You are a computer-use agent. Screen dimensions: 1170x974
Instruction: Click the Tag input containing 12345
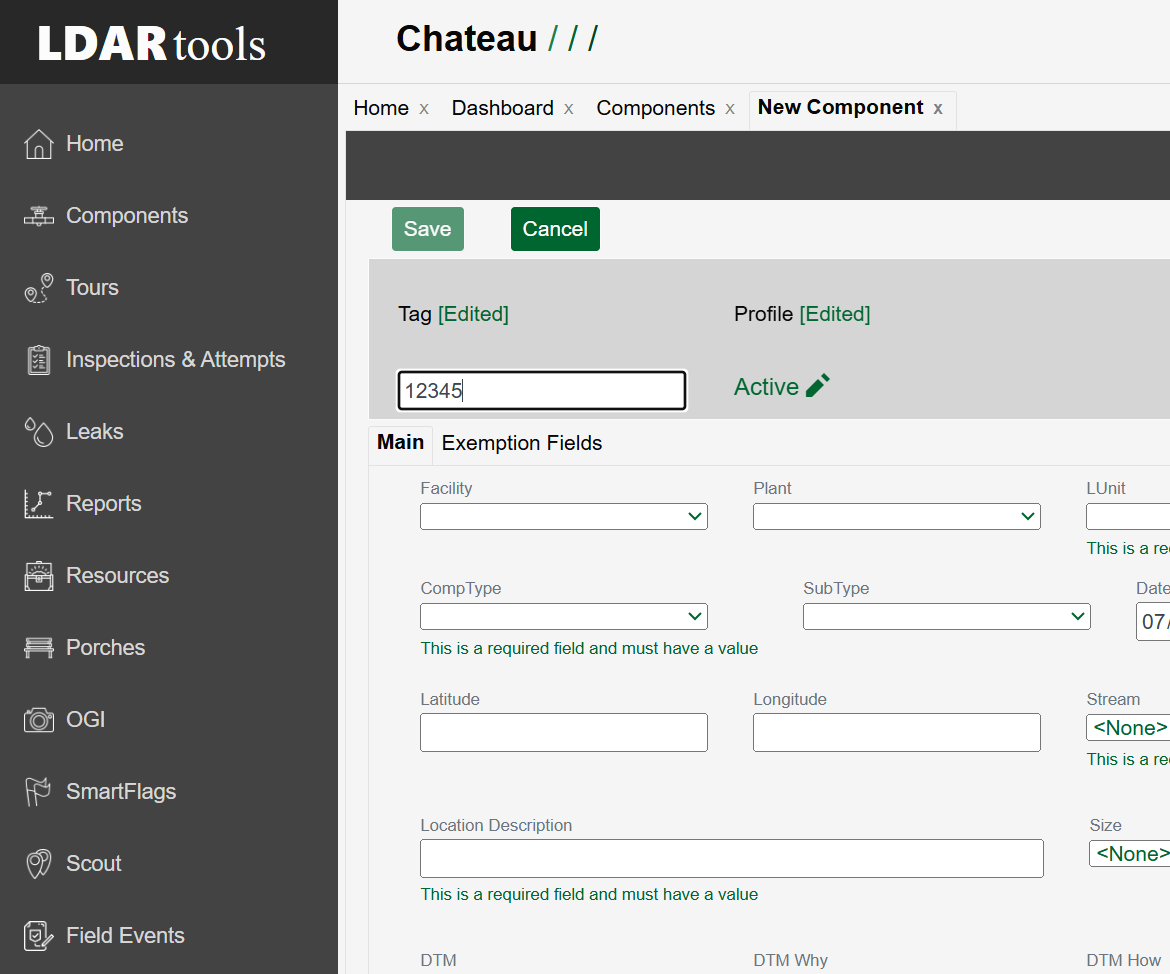542,390
